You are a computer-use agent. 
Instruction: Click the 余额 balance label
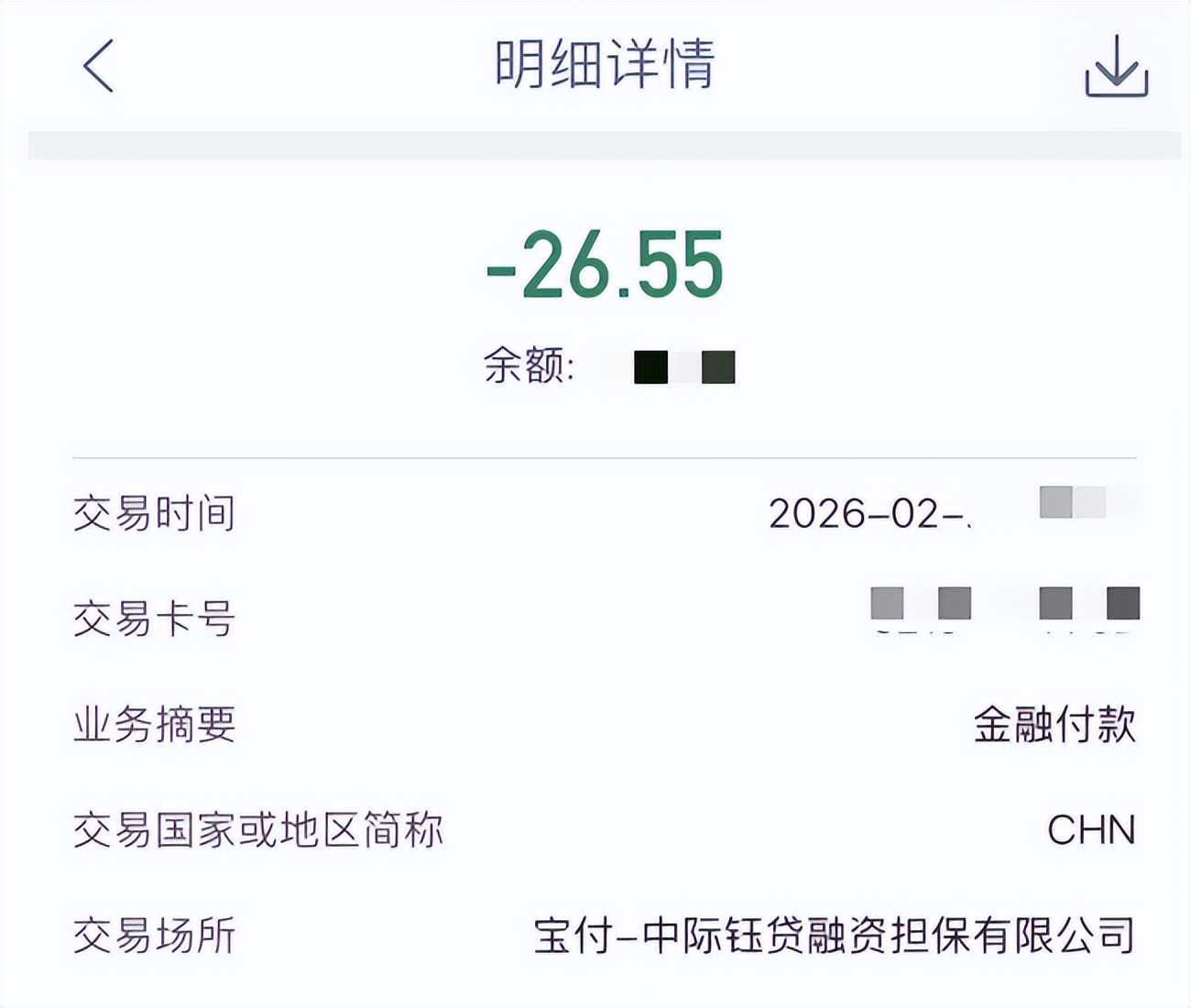[522, 367]
